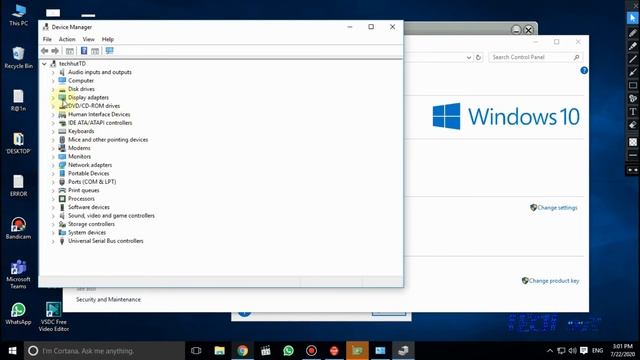Expand the Network adapters category

click(x=53, y=165)
